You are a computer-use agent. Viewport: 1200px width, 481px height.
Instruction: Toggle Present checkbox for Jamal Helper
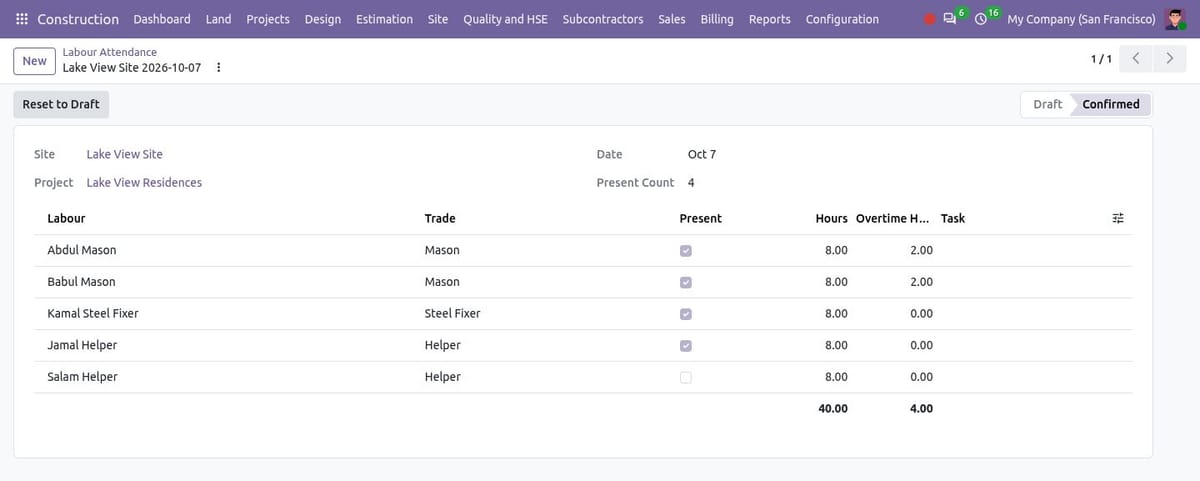pyautogui.click(x=685, y=346)
